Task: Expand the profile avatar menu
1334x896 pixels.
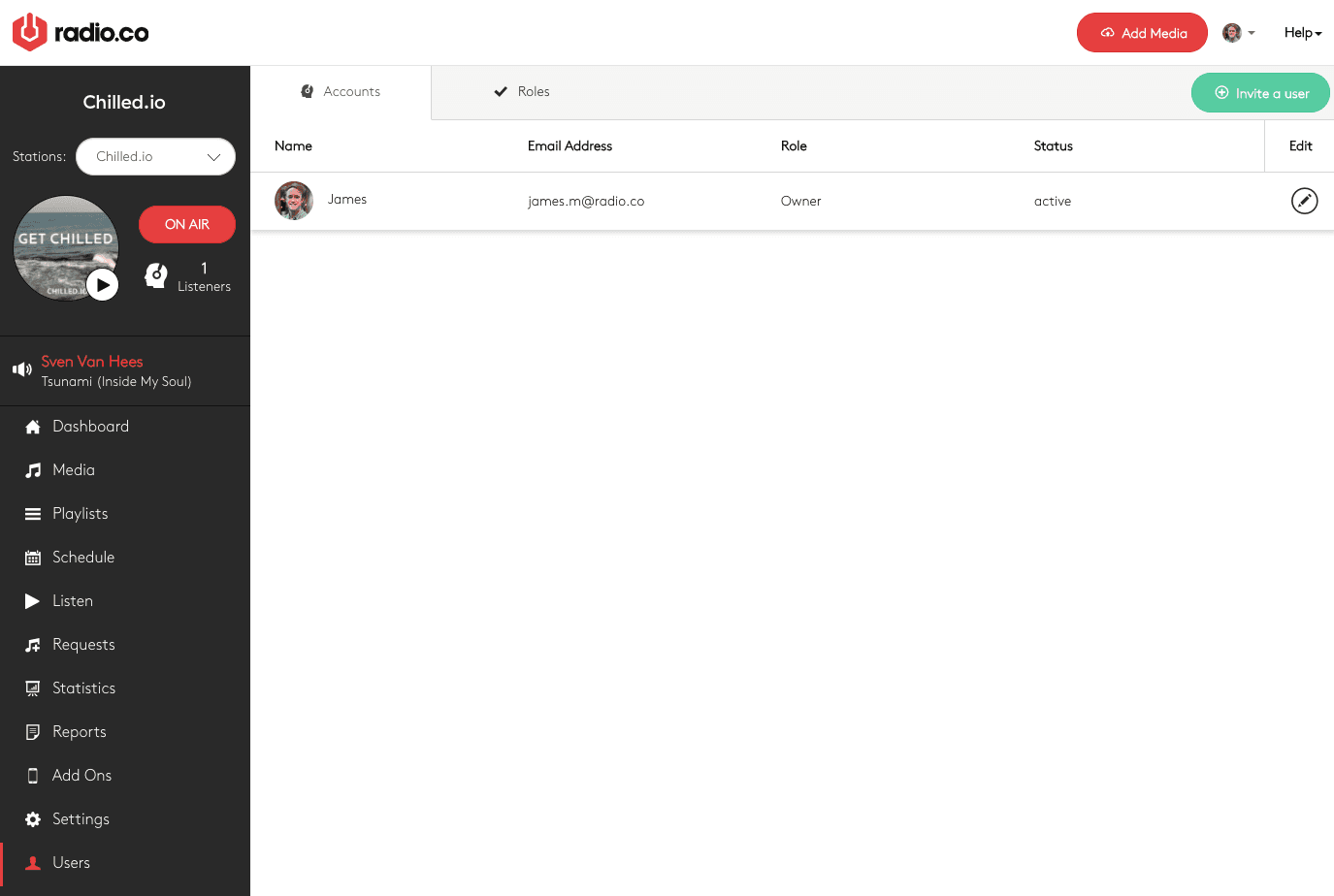Action: click(x=1238, y=32)
